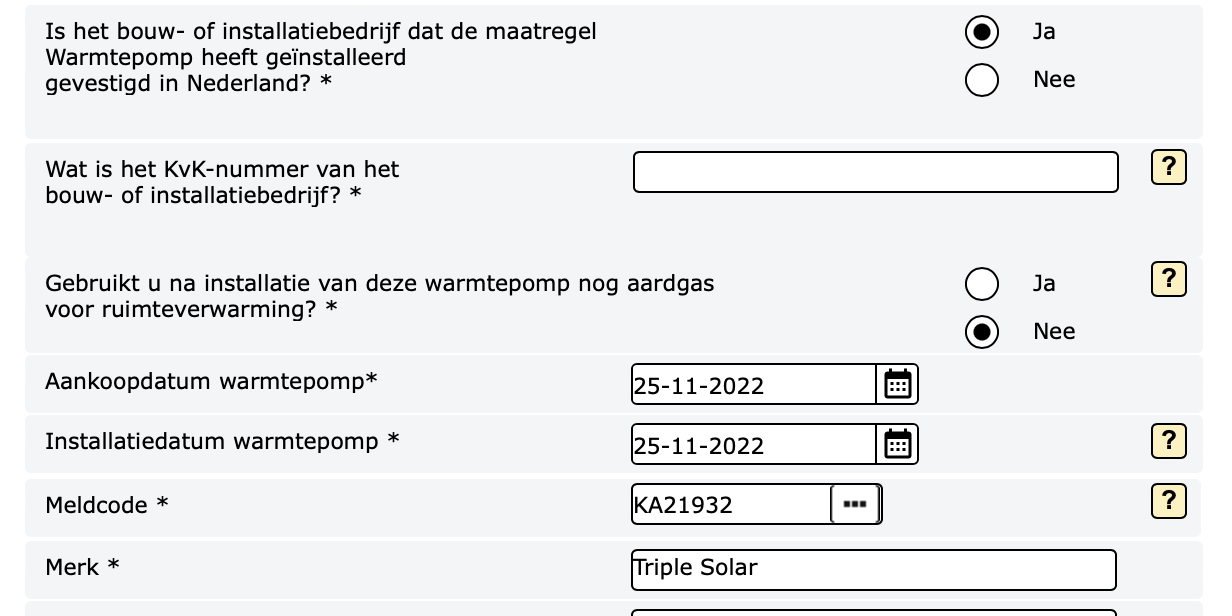This screenshot has height=616, width=1232.
Task: Choose Nee for aardgas voor ruimteverwarming
Action: [982, 332]
